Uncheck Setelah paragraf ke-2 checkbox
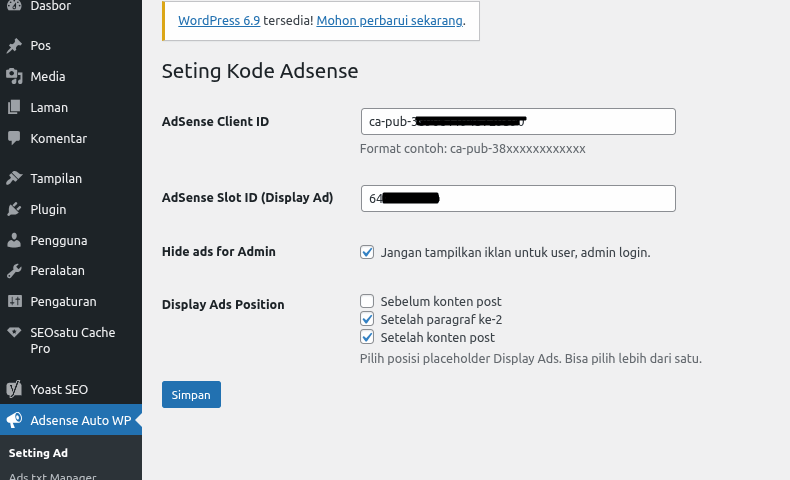The width and height of the screenshot is (790, 480). coord(367,319)
